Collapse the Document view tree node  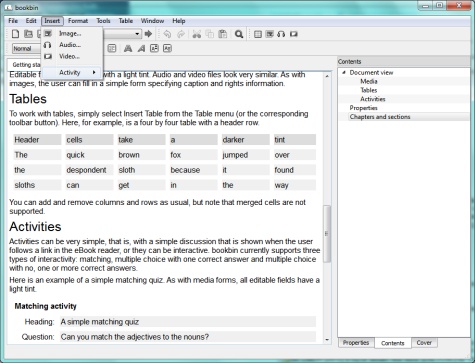click(x=344, y=72)
